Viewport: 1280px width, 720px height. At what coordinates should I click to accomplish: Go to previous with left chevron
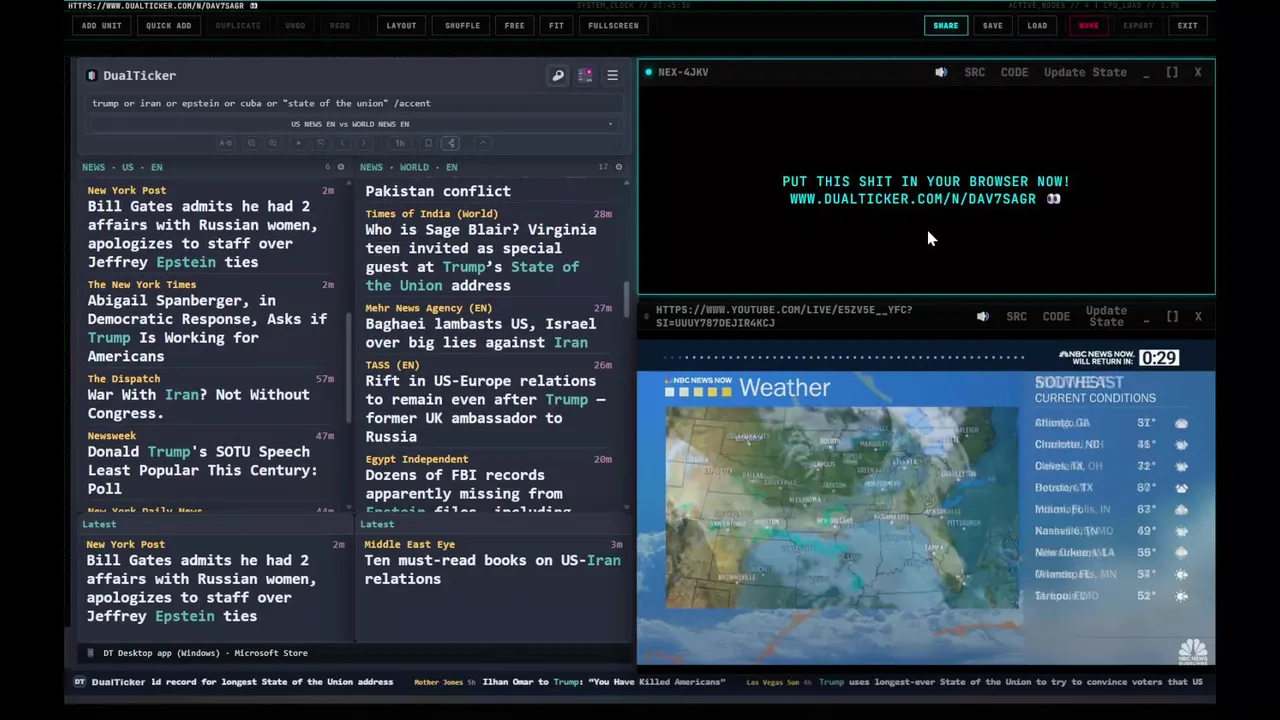pos(342,143)
